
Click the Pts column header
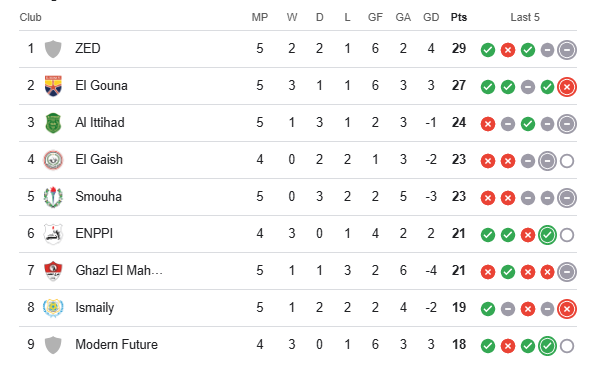(x=459, y=17)
